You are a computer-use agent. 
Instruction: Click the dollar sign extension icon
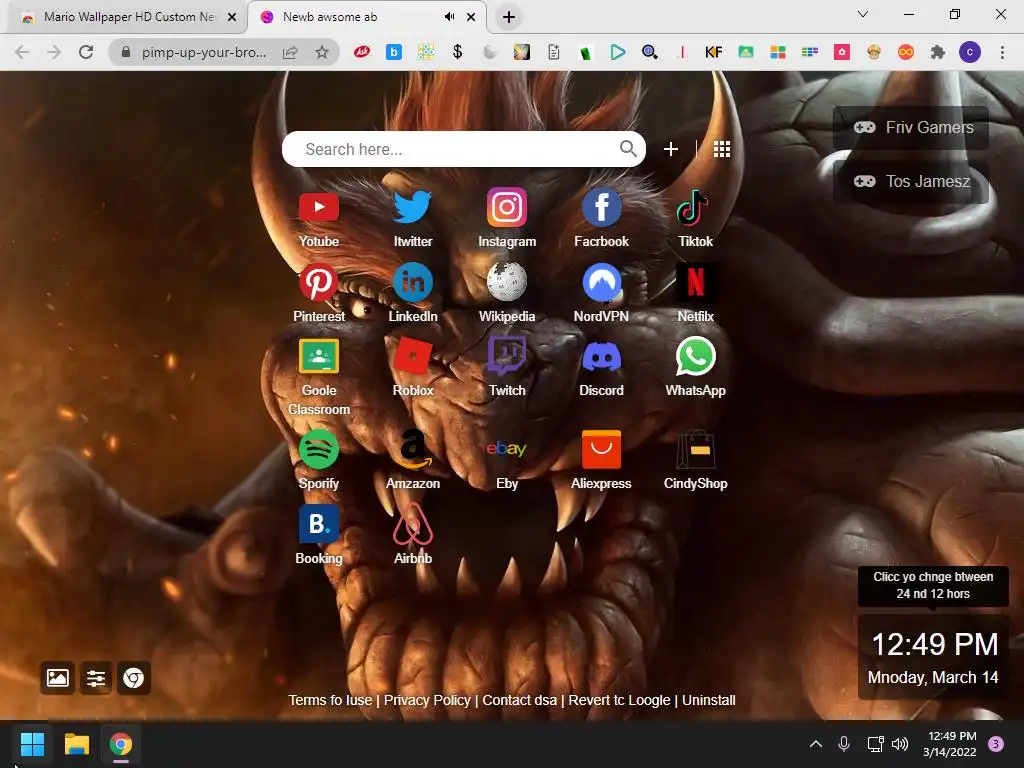(458, 52)
